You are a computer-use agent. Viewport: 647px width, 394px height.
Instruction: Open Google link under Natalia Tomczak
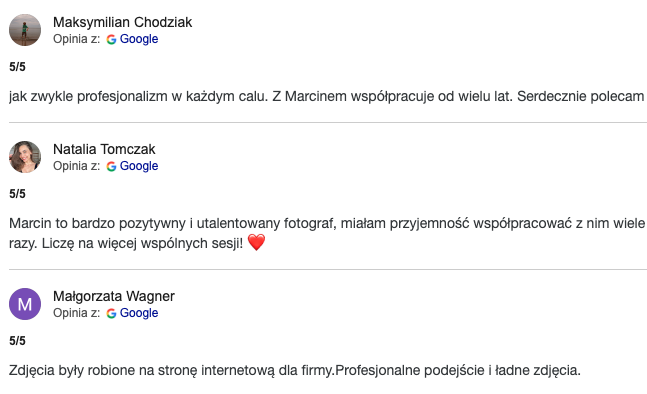click(x=139, y=166)
